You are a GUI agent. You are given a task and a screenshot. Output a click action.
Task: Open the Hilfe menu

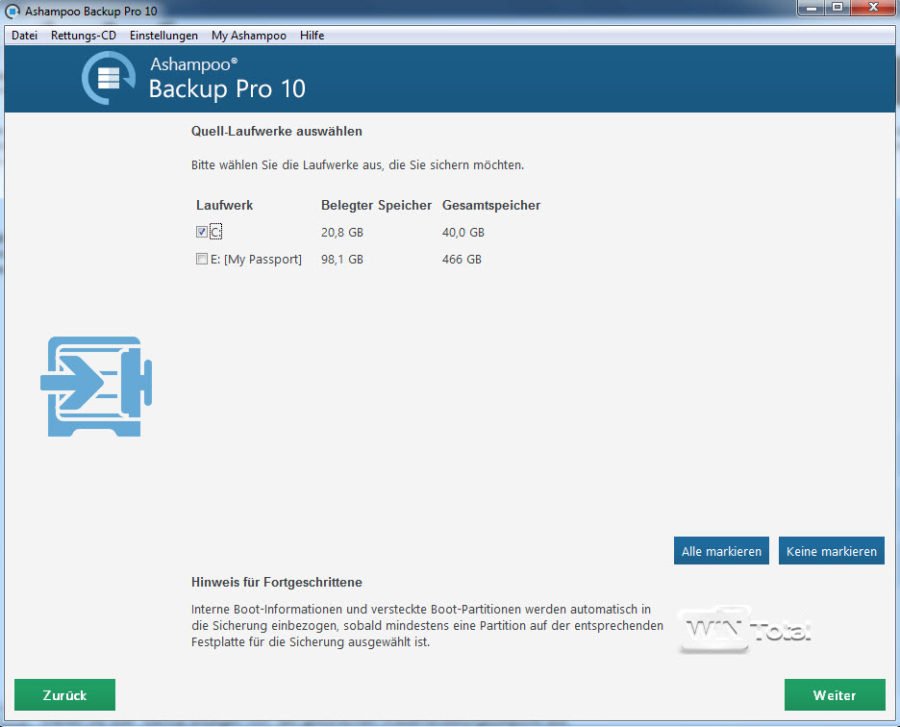pyautogui.click(x=311, y=35)
